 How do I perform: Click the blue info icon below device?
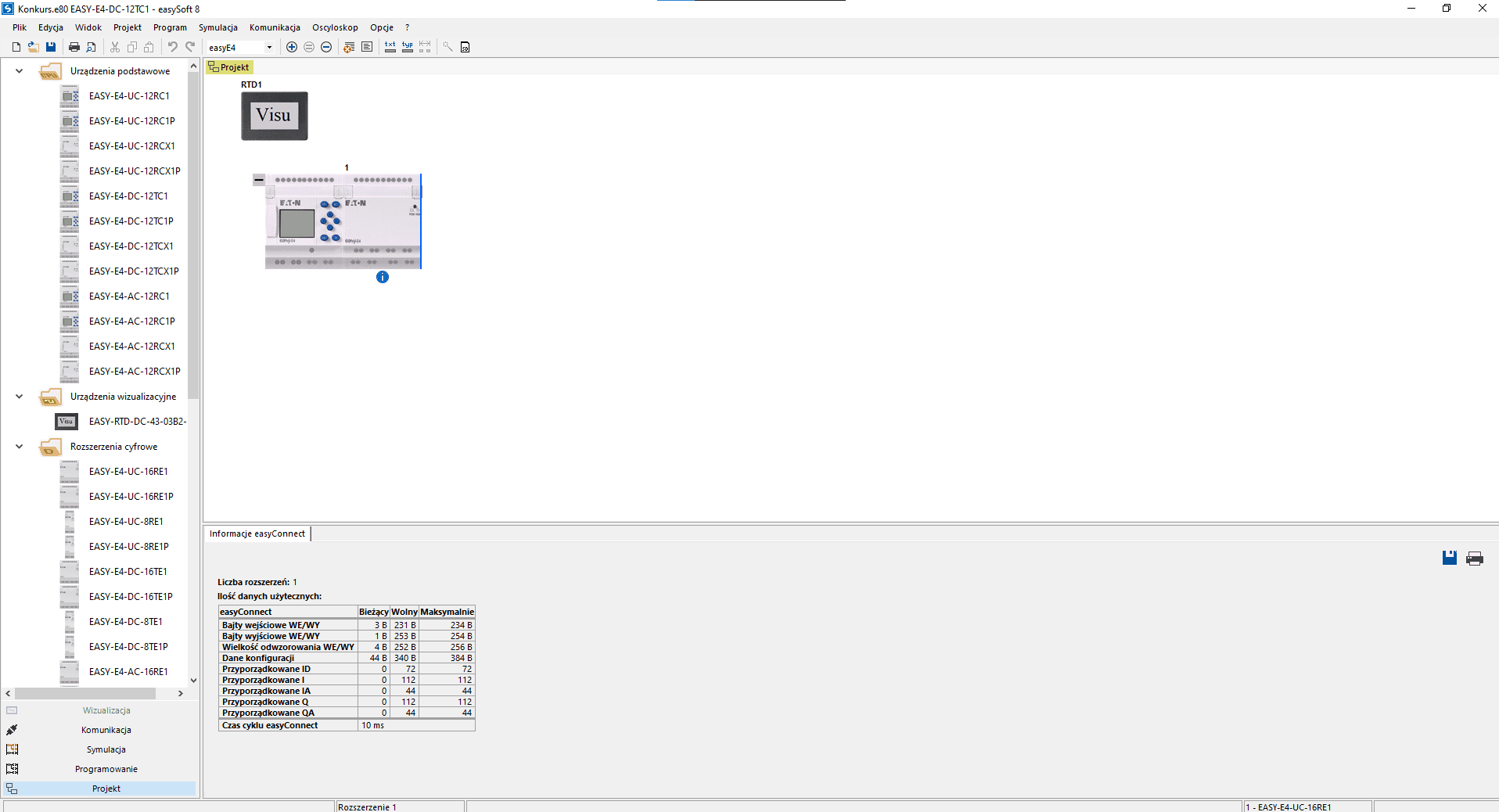click(x=383, y=277)
